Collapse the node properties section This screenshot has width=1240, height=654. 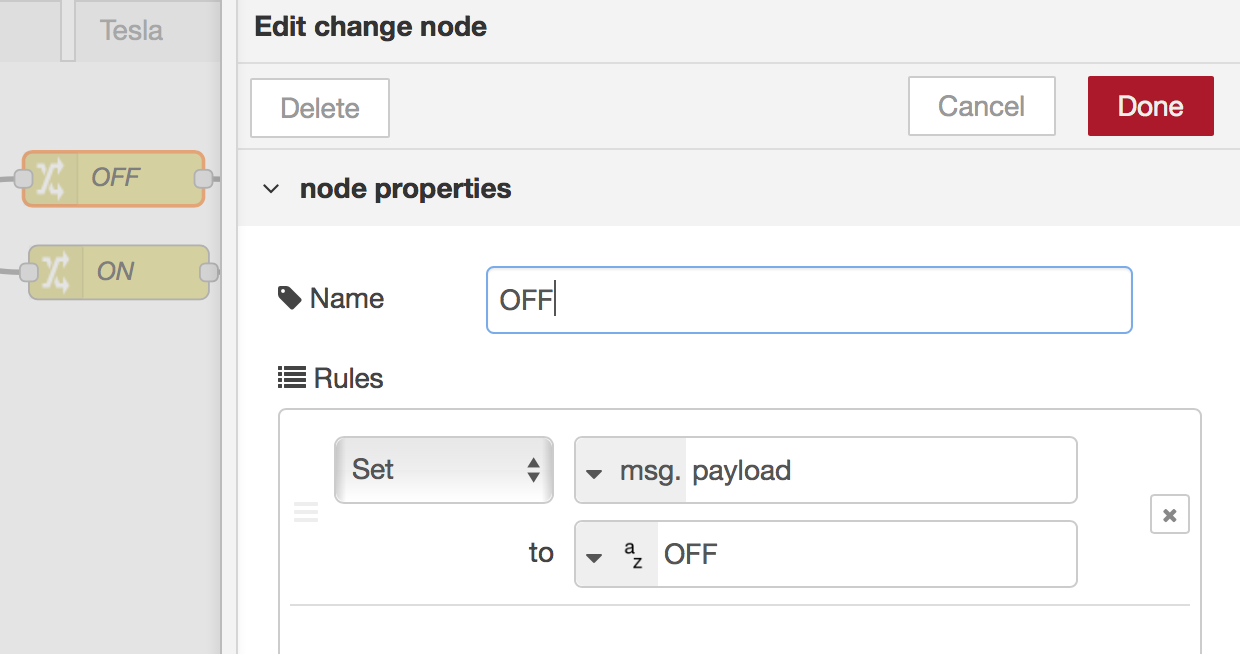tap(271, 189)
